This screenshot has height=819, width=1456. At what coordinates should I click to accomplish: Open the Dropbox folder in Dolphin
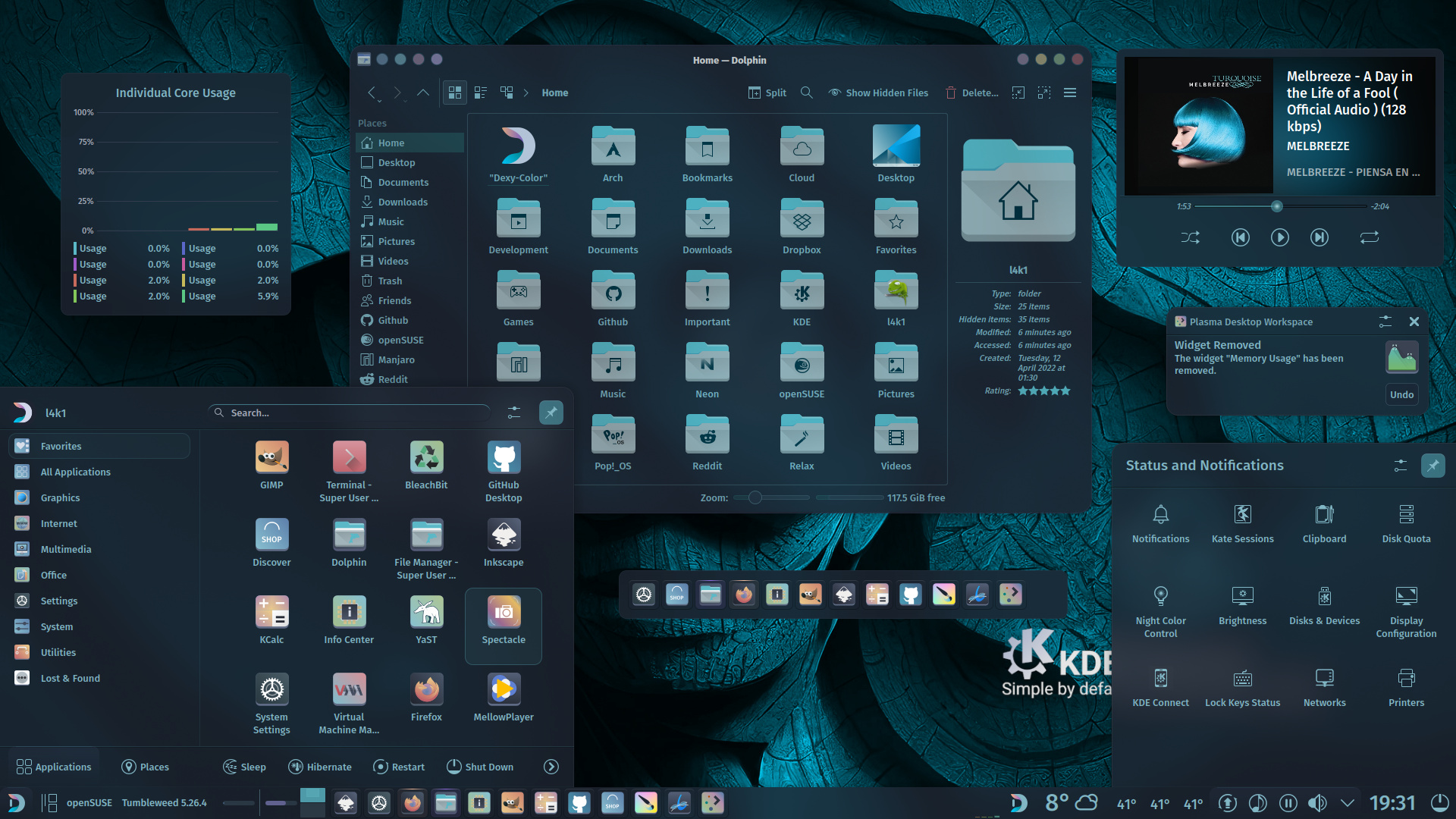(802, 226)
